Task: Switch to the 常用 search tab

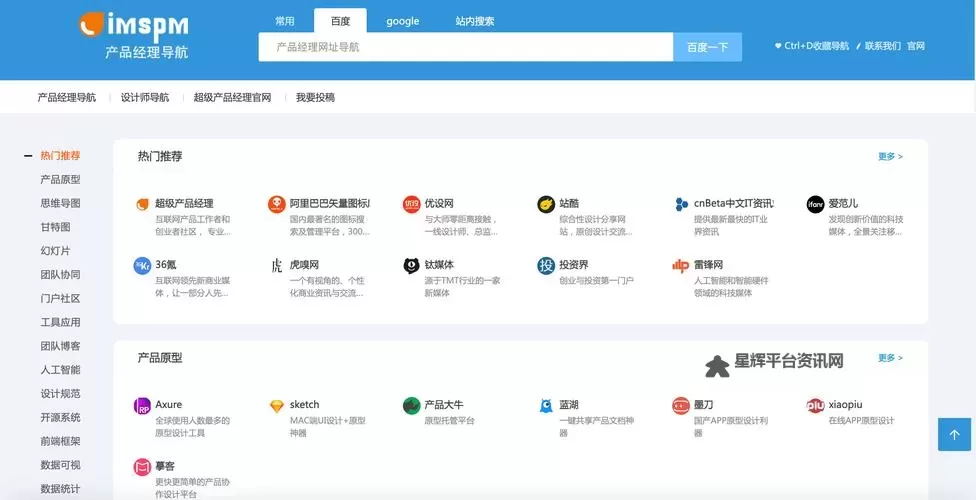Action: (285, 21)
